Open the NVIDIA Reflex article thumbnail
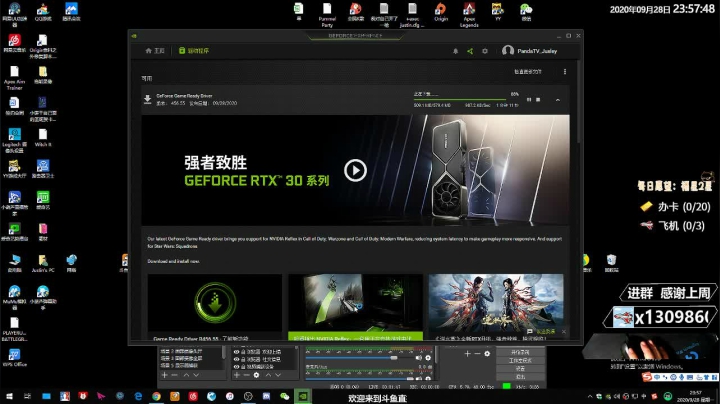This screenshot has width=720, height=404. (355, 303)
